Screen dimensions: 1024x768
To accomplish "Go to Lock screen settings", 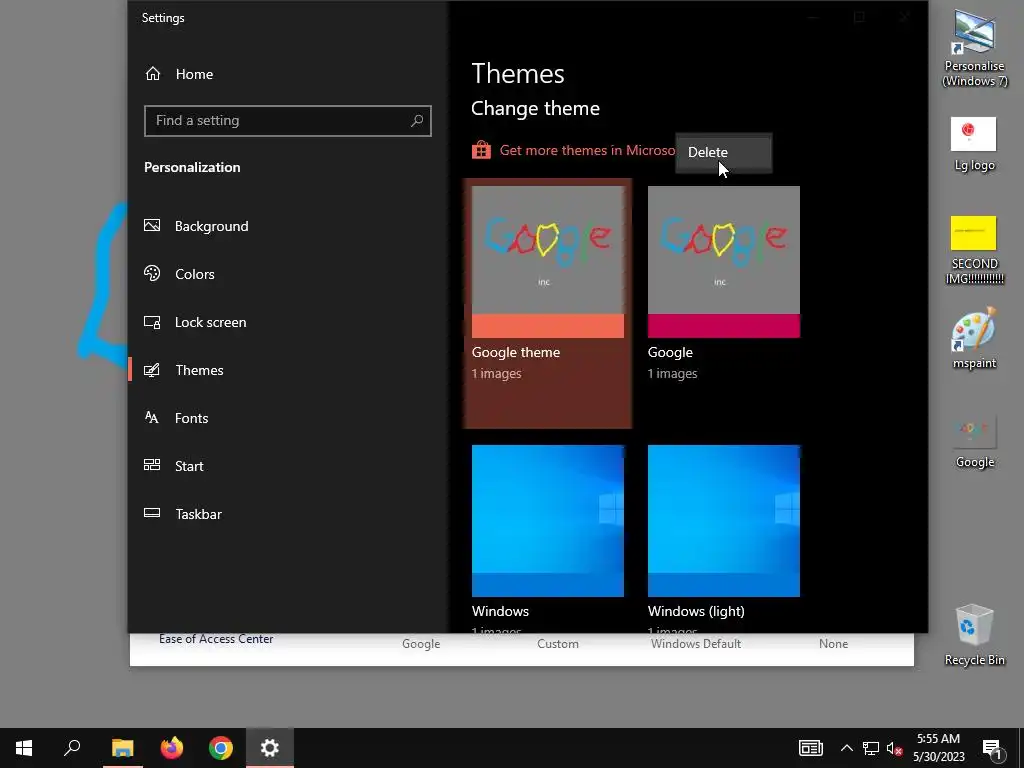I will (210, 322).
